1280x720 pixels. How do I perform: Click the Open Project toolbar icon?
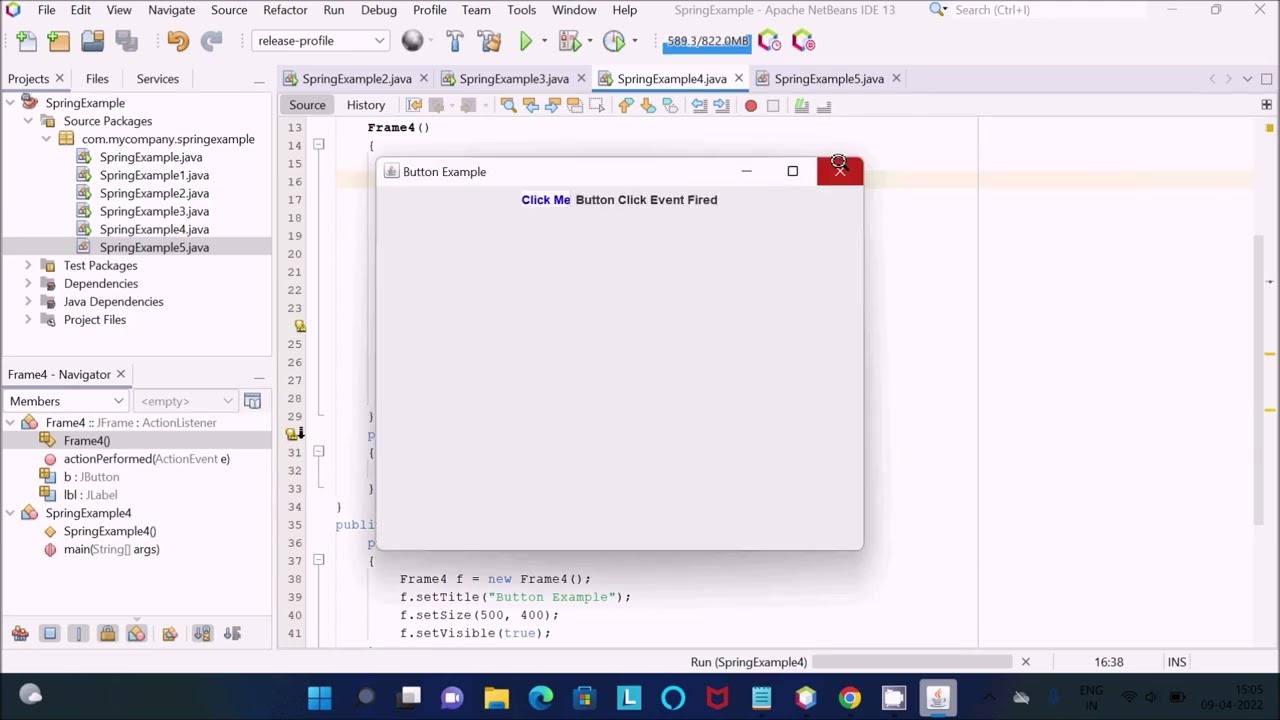click(x=93, y=41)
